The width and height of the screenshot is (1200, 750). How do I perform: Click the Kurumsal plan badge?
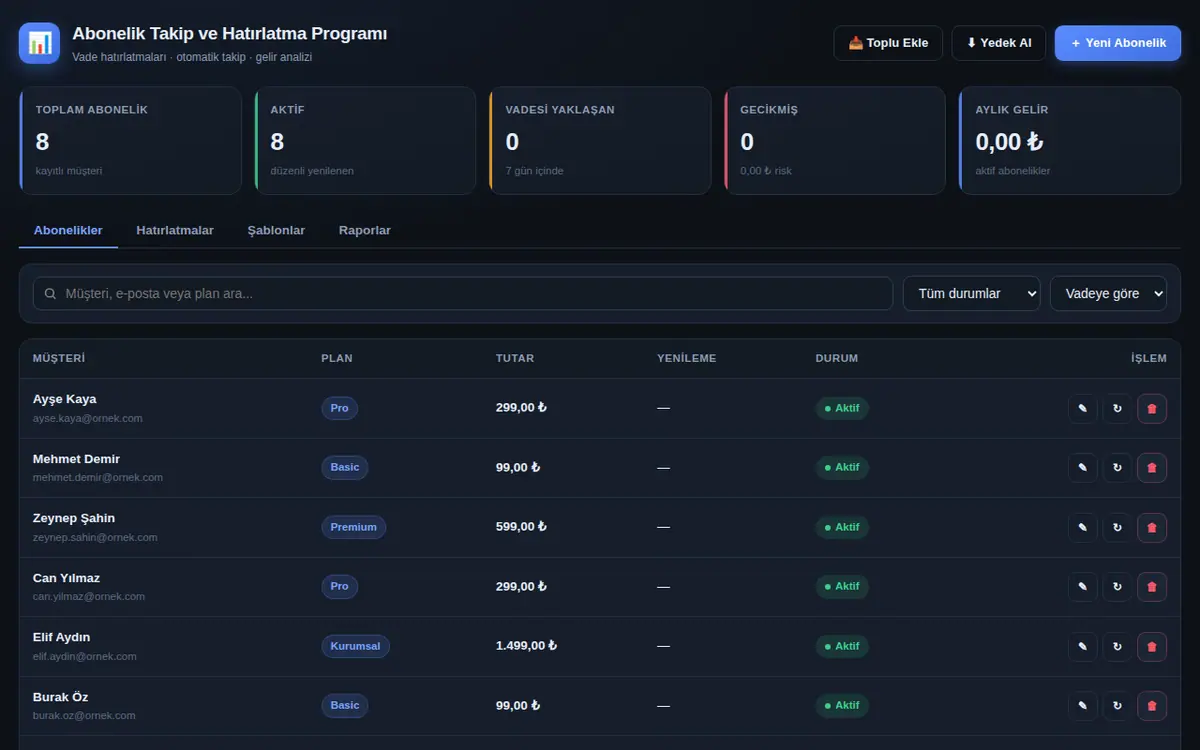tap(355, 646)
